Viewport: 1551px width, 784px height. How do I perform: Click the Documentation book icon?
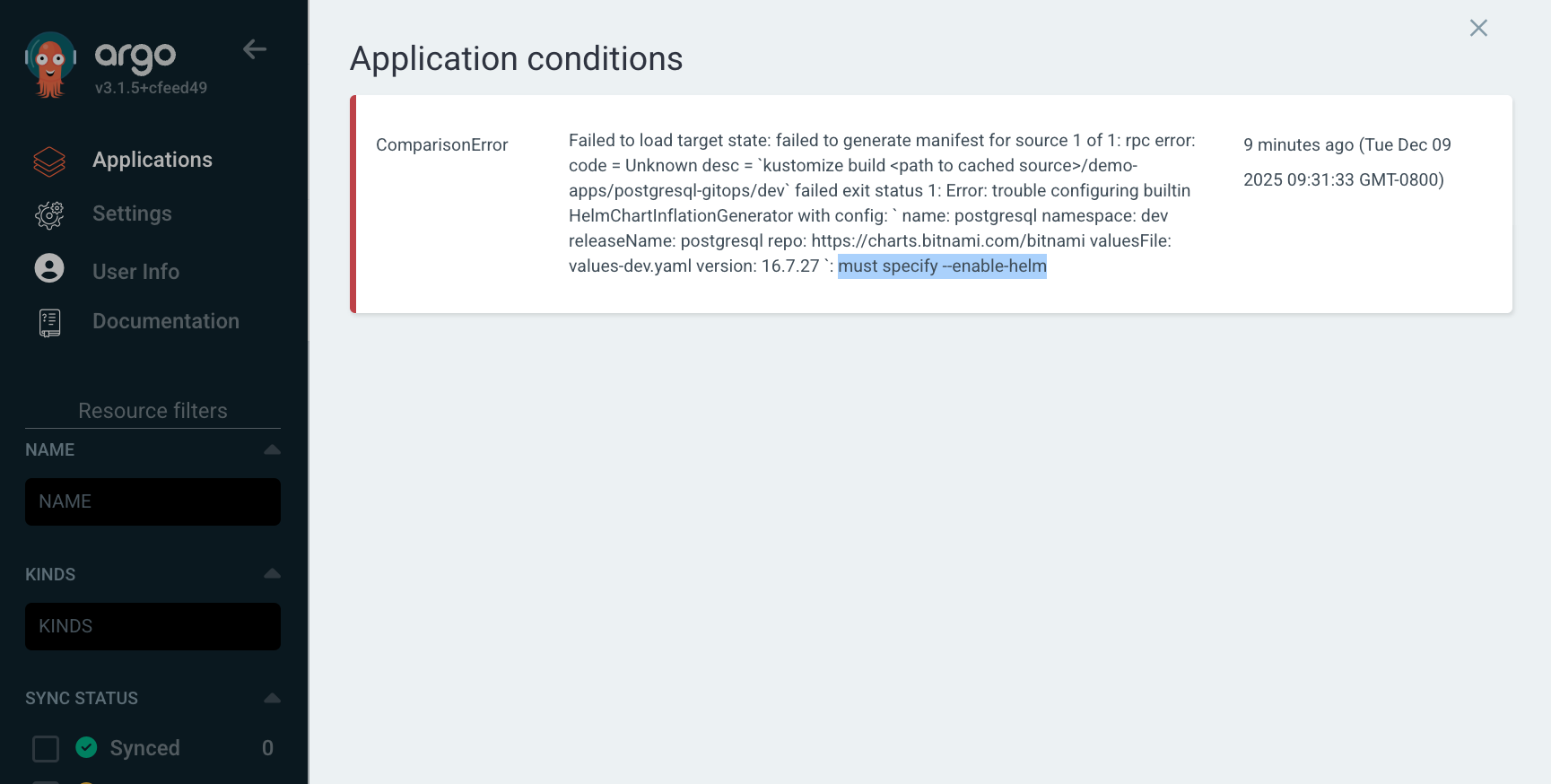[x=49, y=322]
